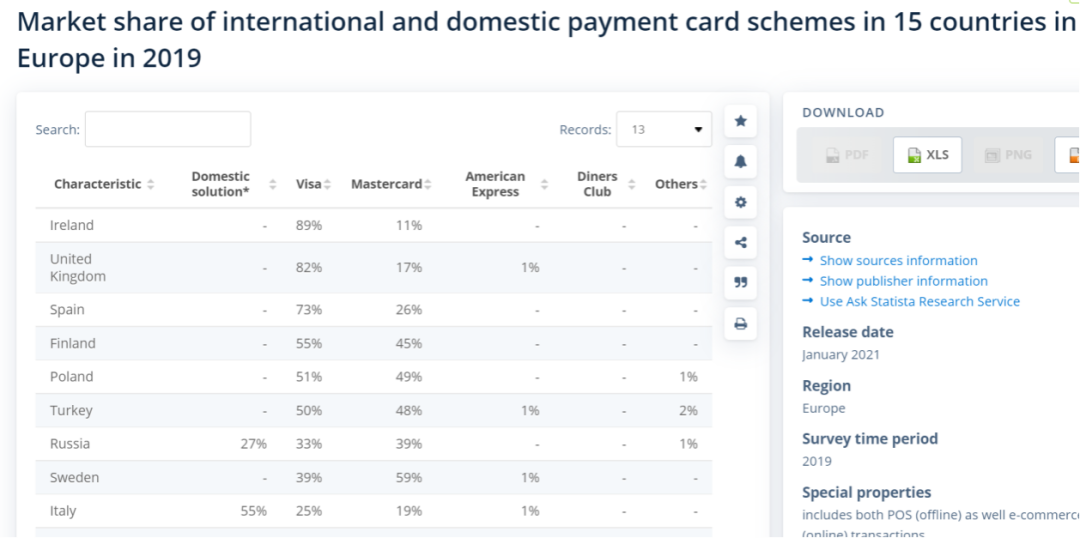The width and height of the screenshot is (1080, 538).
Task: Open the Records count dropdown
Action: point(664,129)
